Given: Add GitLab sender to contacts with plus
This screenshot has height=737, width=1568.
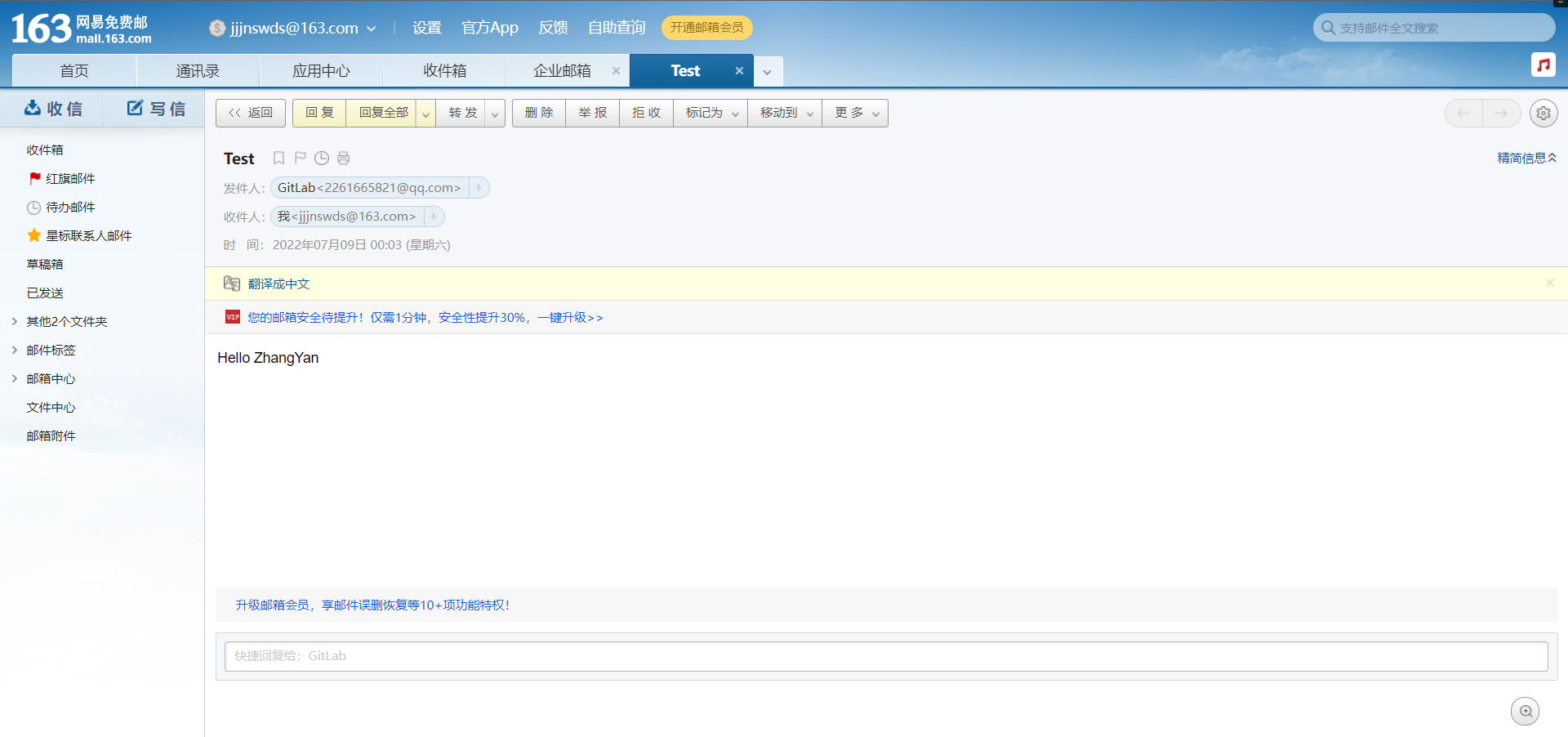Looking at the screenshot, I should (479, 188).
